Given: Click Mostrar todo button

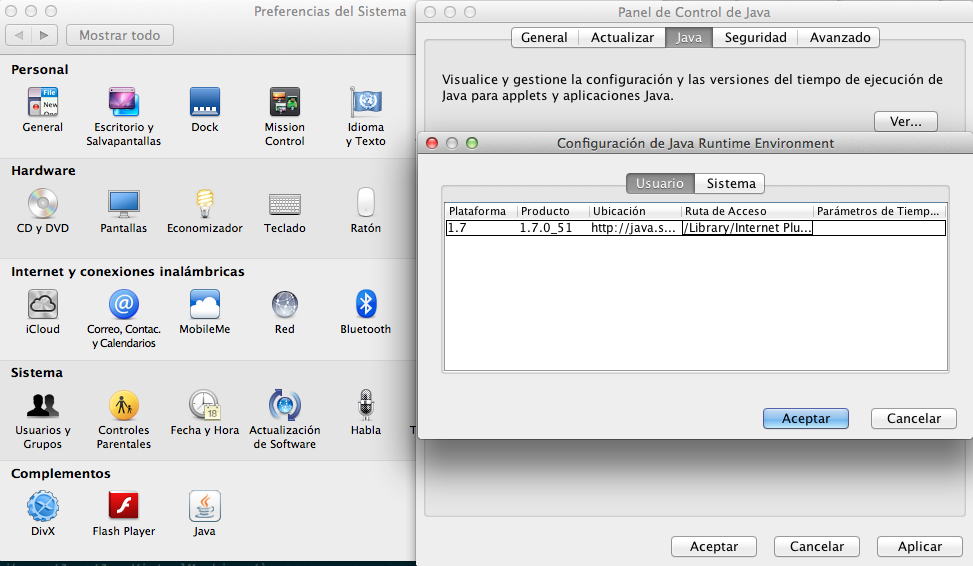Looking at the screenshot, I should click(x=120, y=35).
